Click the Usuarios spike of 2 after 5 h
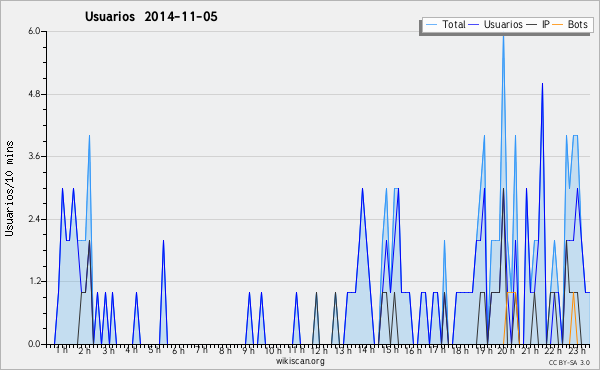 [x=163, y=241]
